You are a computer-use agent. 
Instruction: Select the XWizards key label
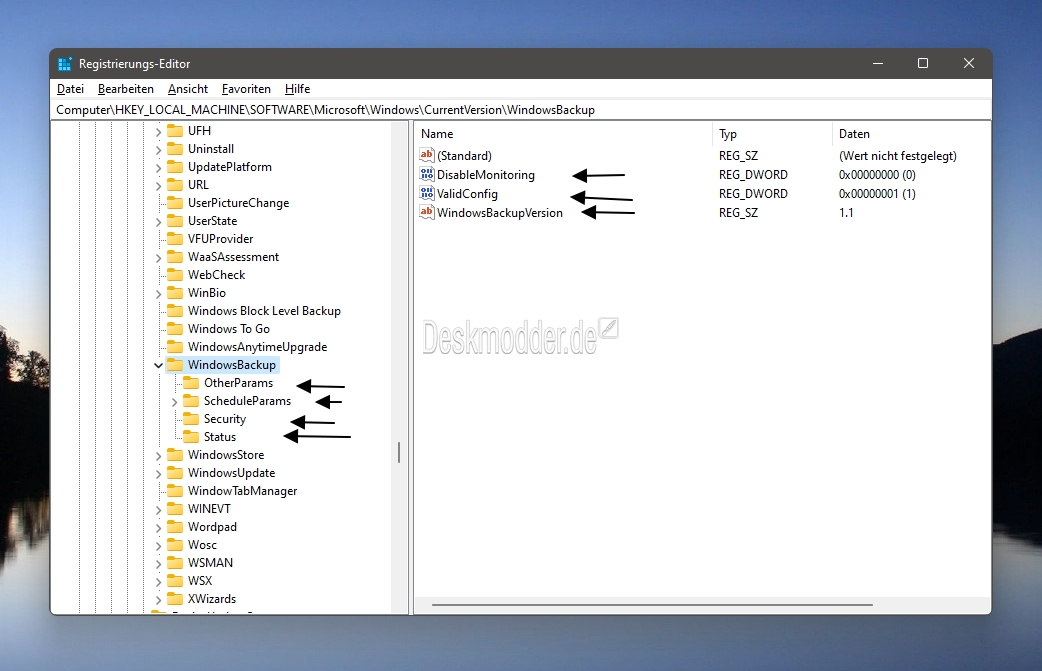(x=212, y=599)
